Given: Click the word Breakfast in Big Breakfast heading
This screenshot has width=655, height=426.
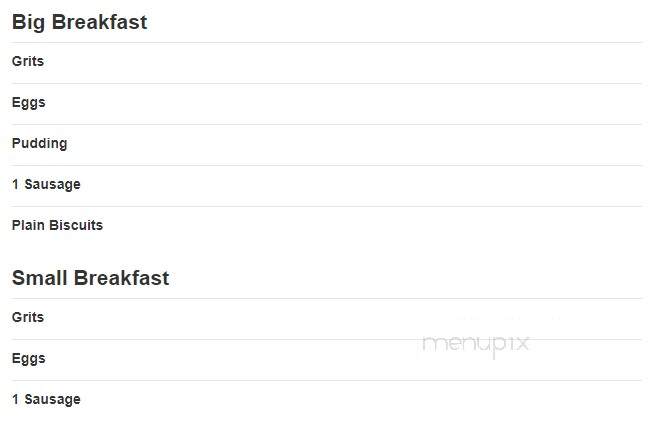Looking at the screenshot, I should click(99, 22).
